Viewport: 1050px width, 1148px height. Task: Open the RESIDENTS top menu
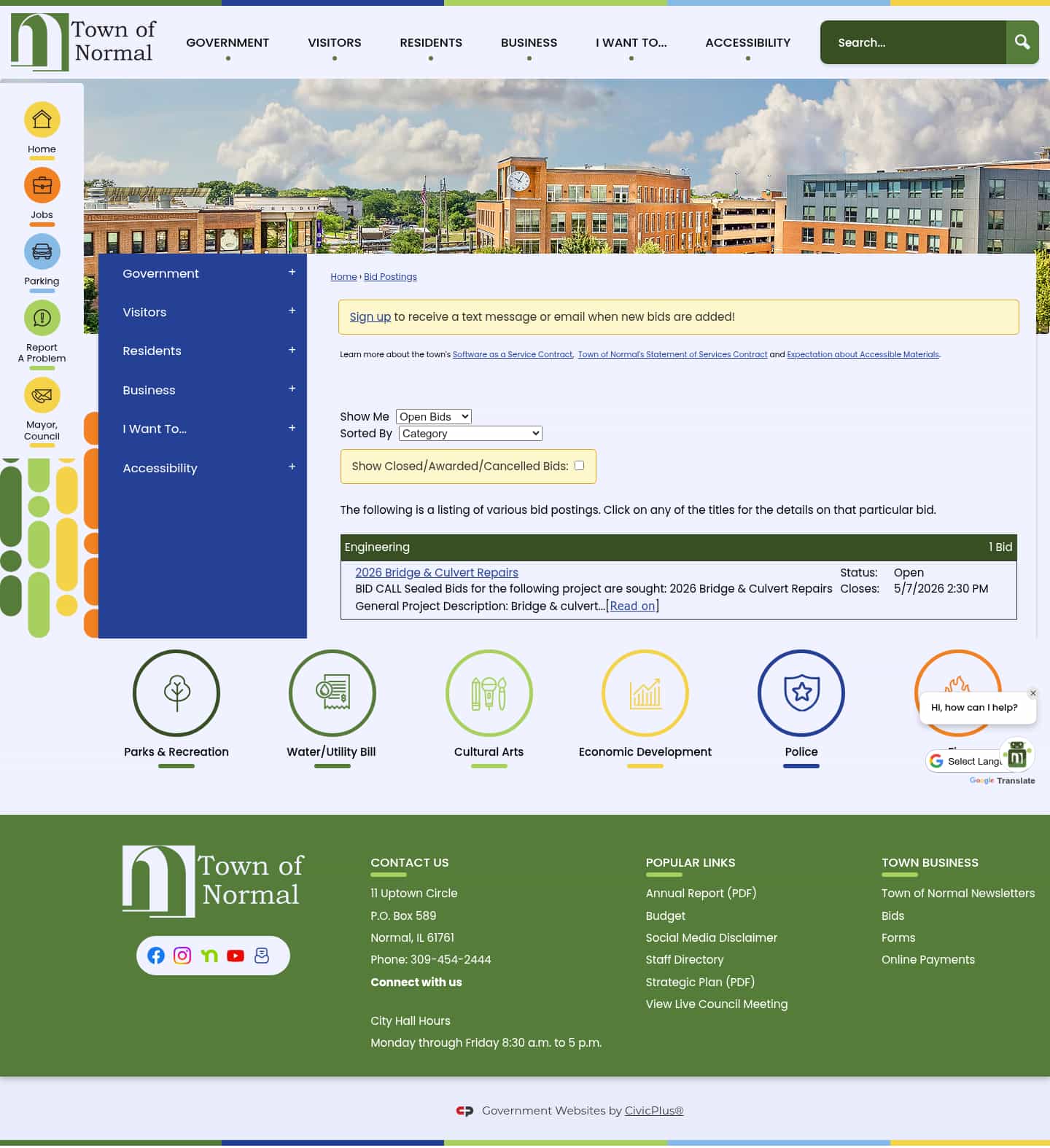coord(431,42)
